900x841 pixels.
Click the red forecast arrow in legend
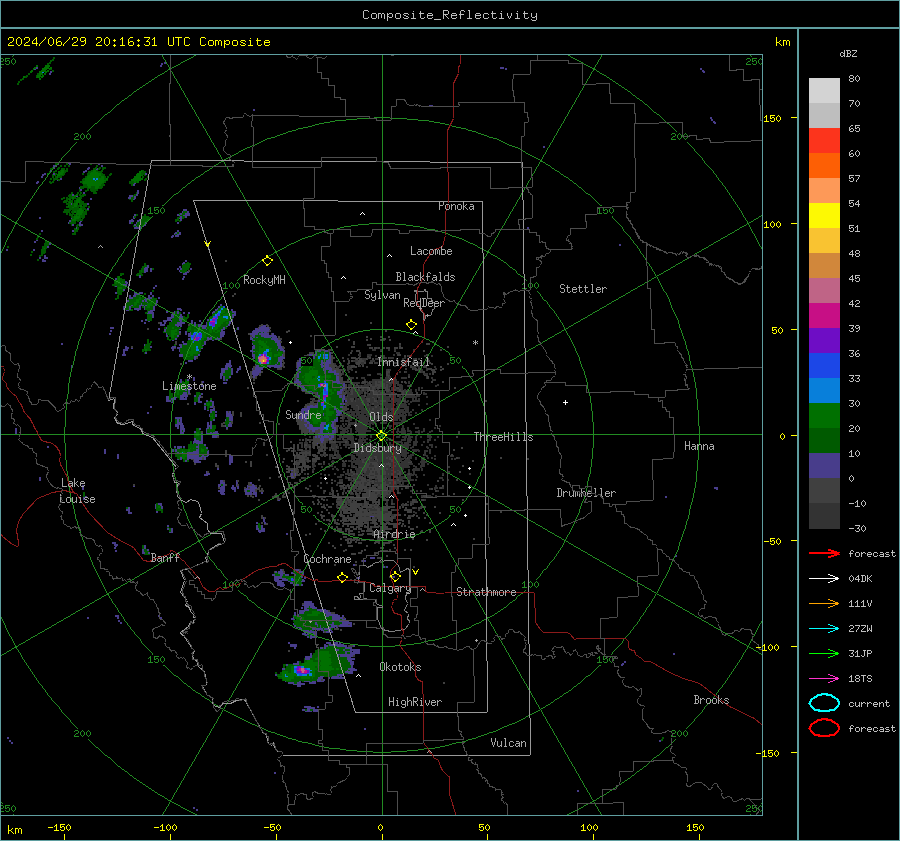(824, 553)
